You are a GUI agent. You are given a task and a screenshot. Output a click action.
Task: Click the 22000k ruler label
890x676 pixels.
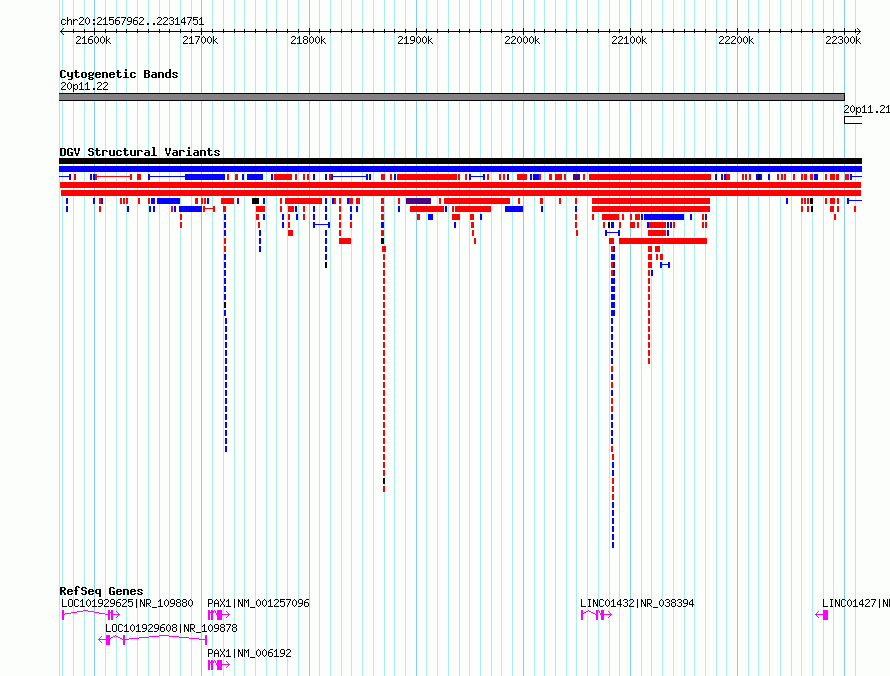pos(522,40)
